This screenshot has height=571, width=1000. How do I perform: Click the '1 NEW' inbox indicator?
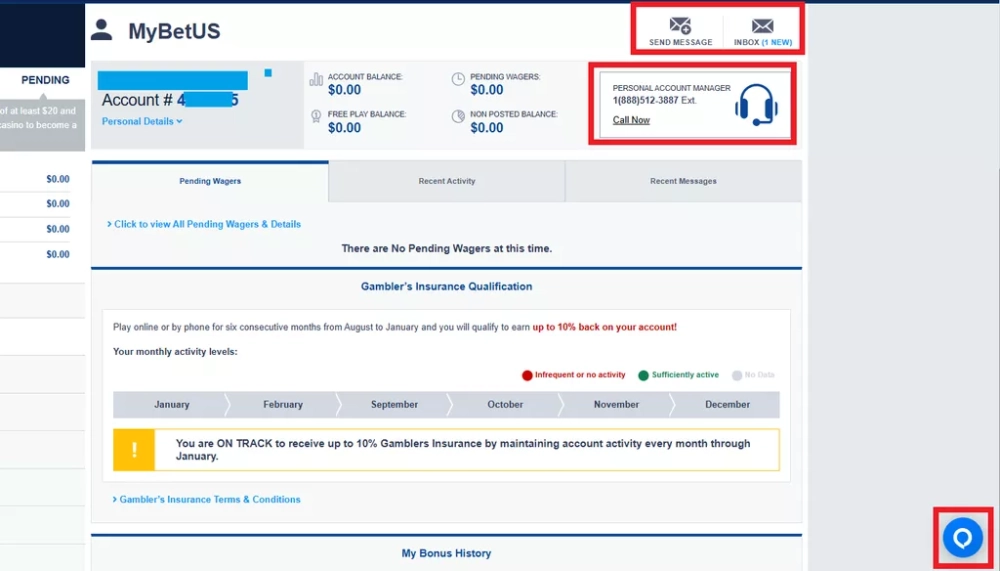click(x=777, y=42)
